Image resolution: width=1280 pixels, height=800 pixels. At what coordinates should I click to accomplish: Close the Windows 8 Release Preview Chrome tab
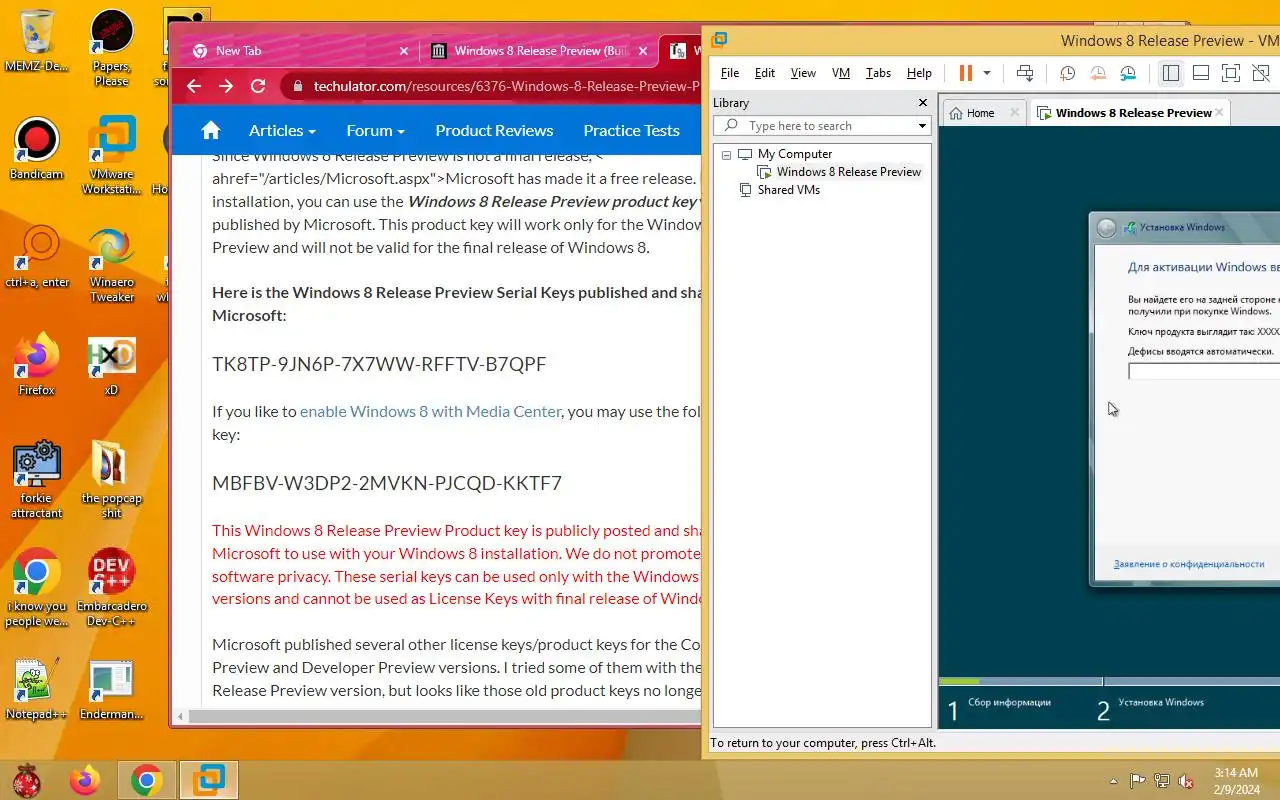point(643,51)
